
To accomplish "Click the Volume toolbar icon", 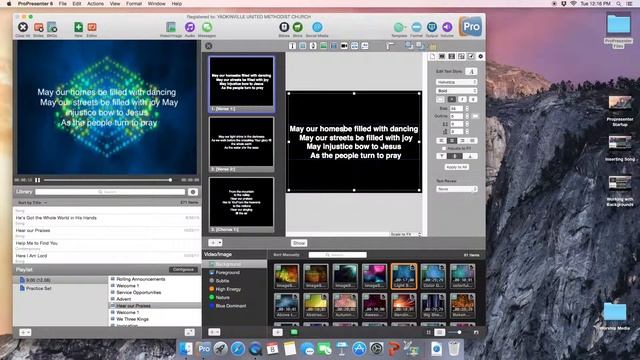I will [x=447, y=27].
